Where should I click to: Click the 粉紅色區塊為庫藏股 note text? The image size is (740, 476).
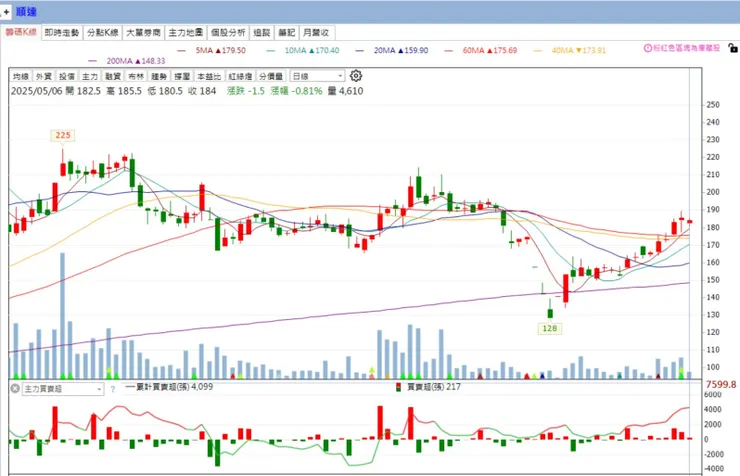[x=686, y=48]
